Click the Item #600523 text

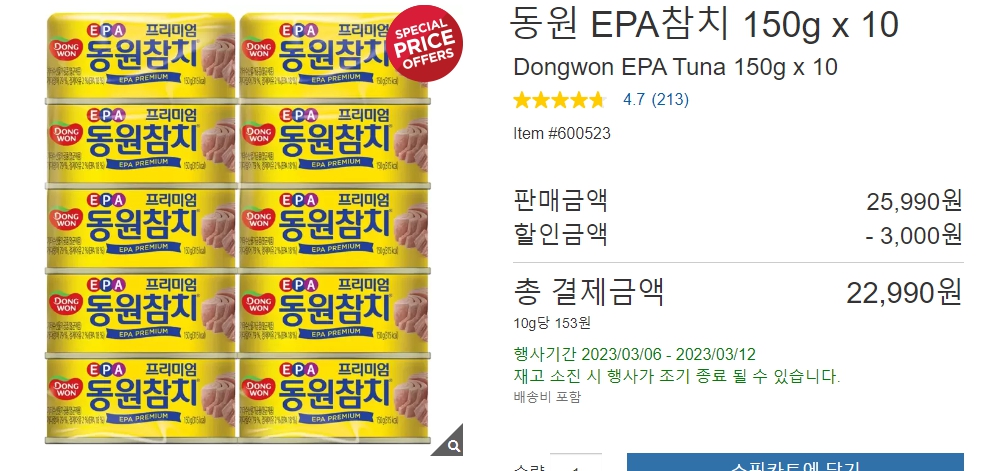tap(562, 134)
